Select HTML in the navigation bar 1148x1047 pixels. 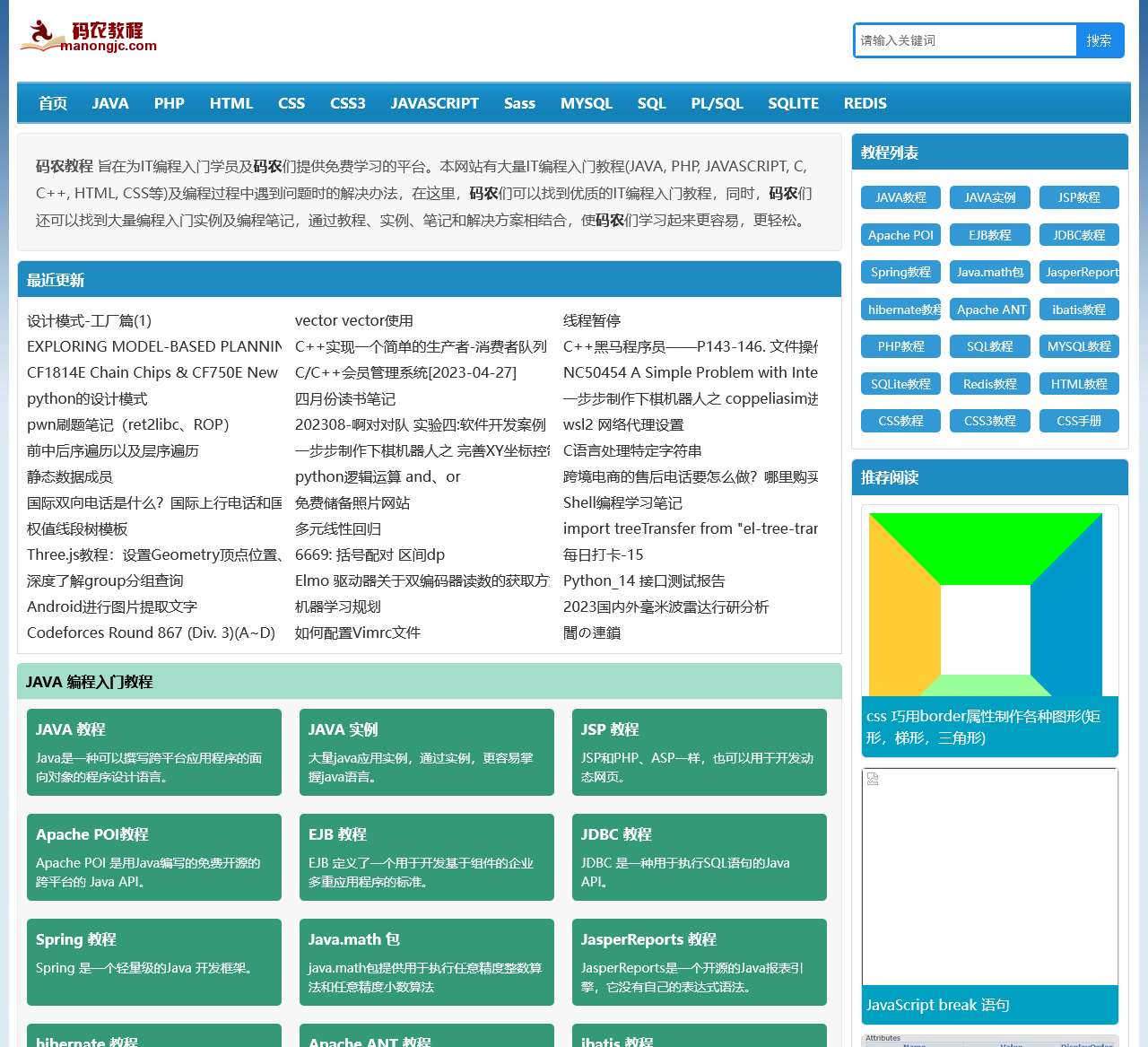(231, 103)
